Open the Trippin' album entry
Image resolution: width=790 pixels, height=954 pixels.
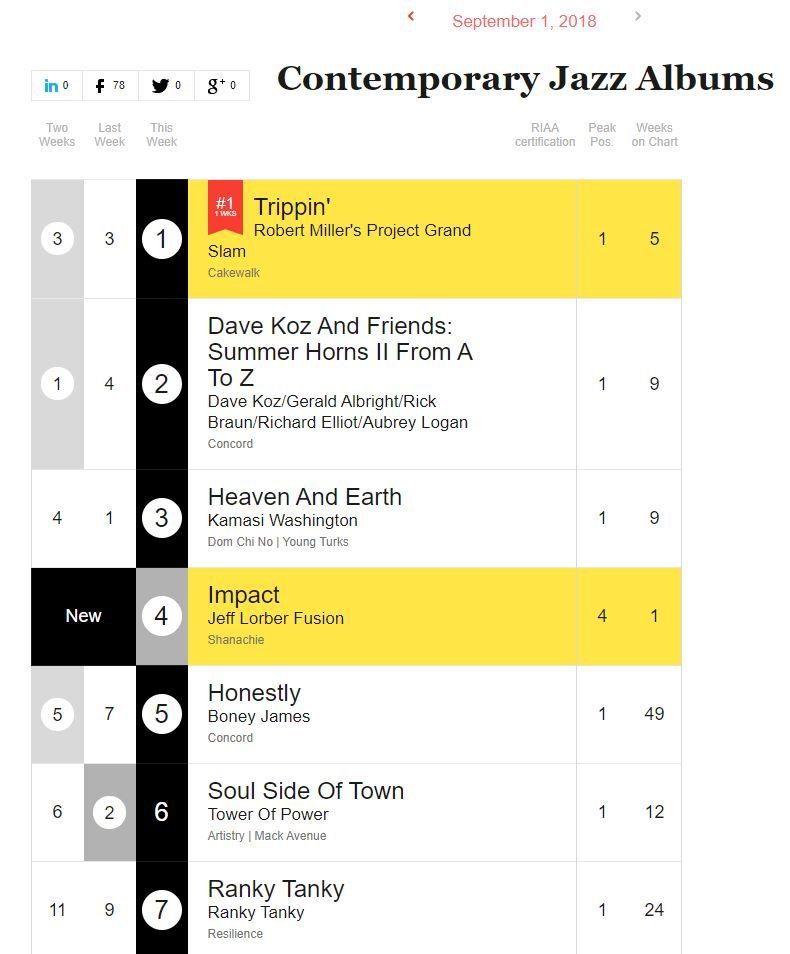point(292,207)
